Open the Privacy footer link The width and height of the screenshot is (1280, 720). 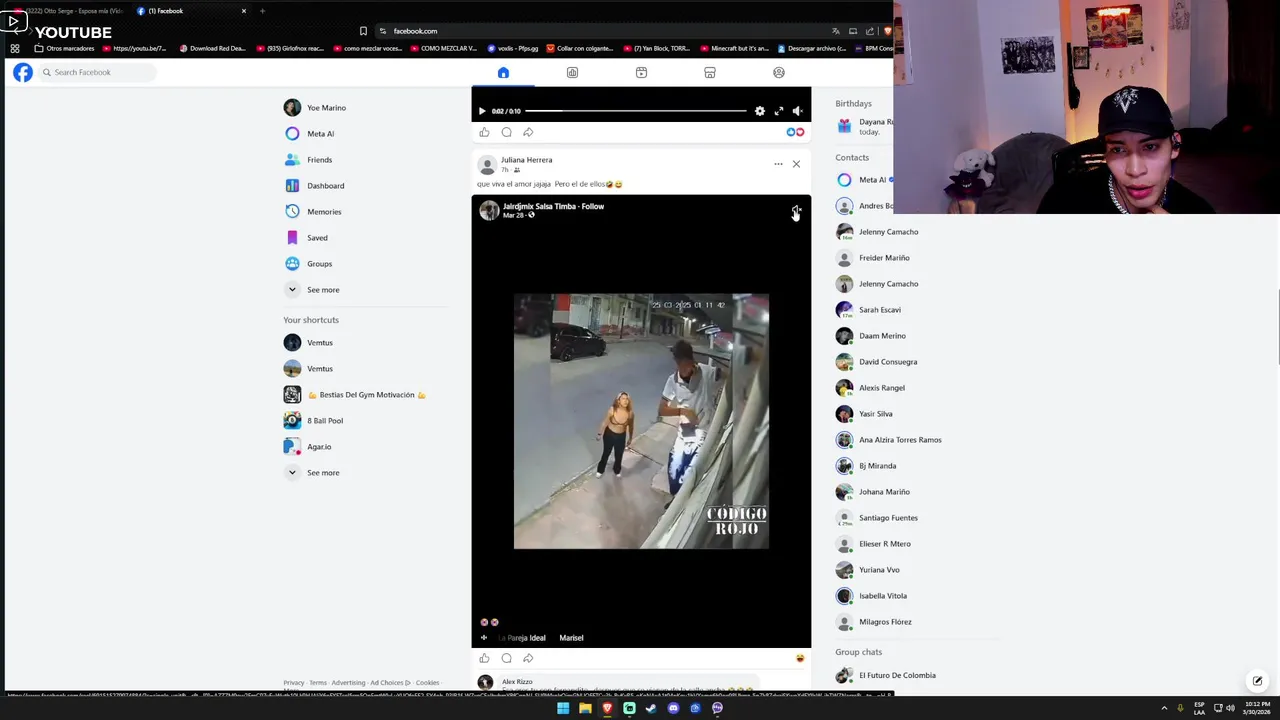click(x=293, y=683)
